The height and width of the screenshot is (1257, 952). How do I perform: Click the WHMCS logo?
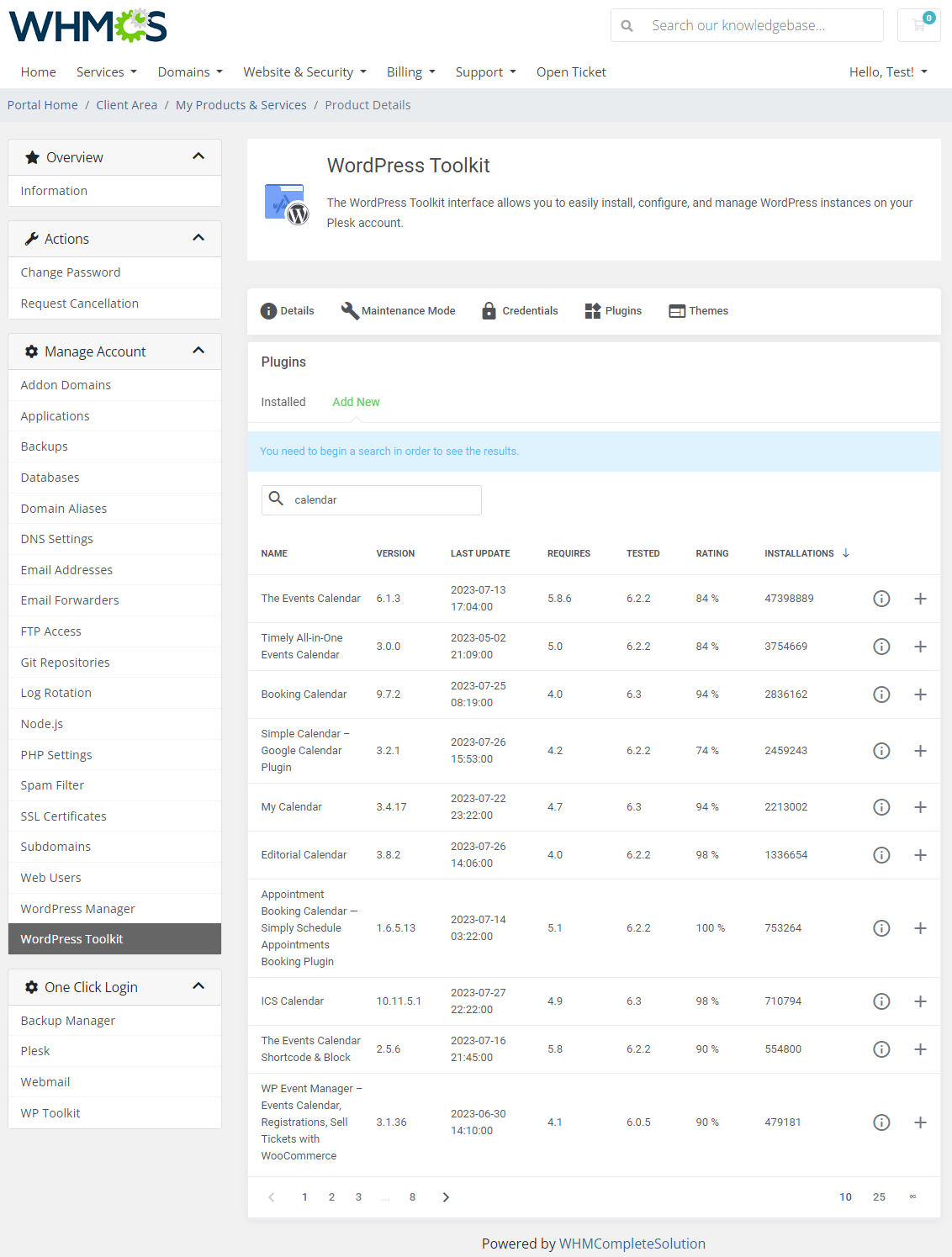[x=88, y=26]
